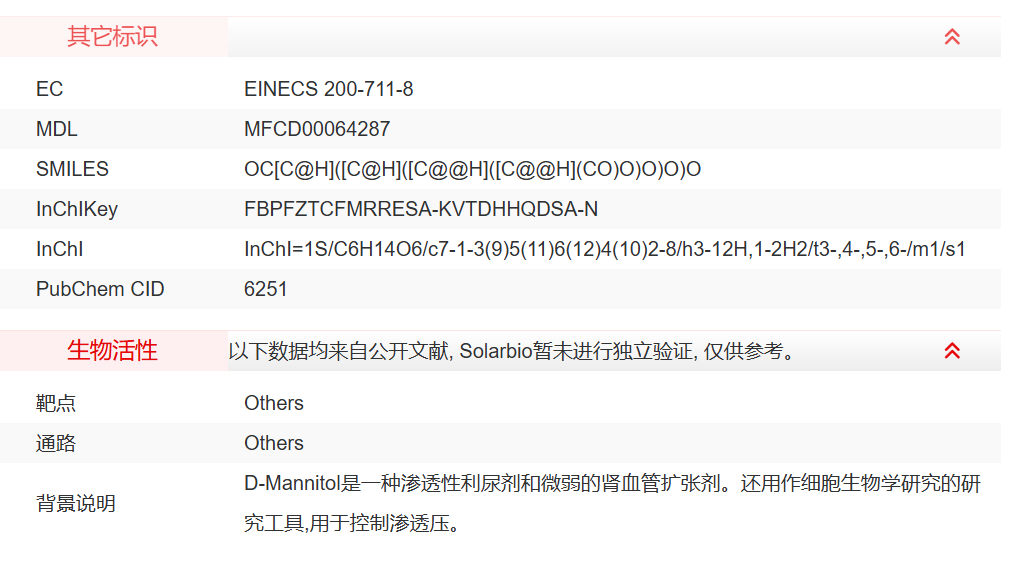Screen dimensions: 1023x569
Task: Collapse the 生物活性 section chevron
Action: coord(952,351)
